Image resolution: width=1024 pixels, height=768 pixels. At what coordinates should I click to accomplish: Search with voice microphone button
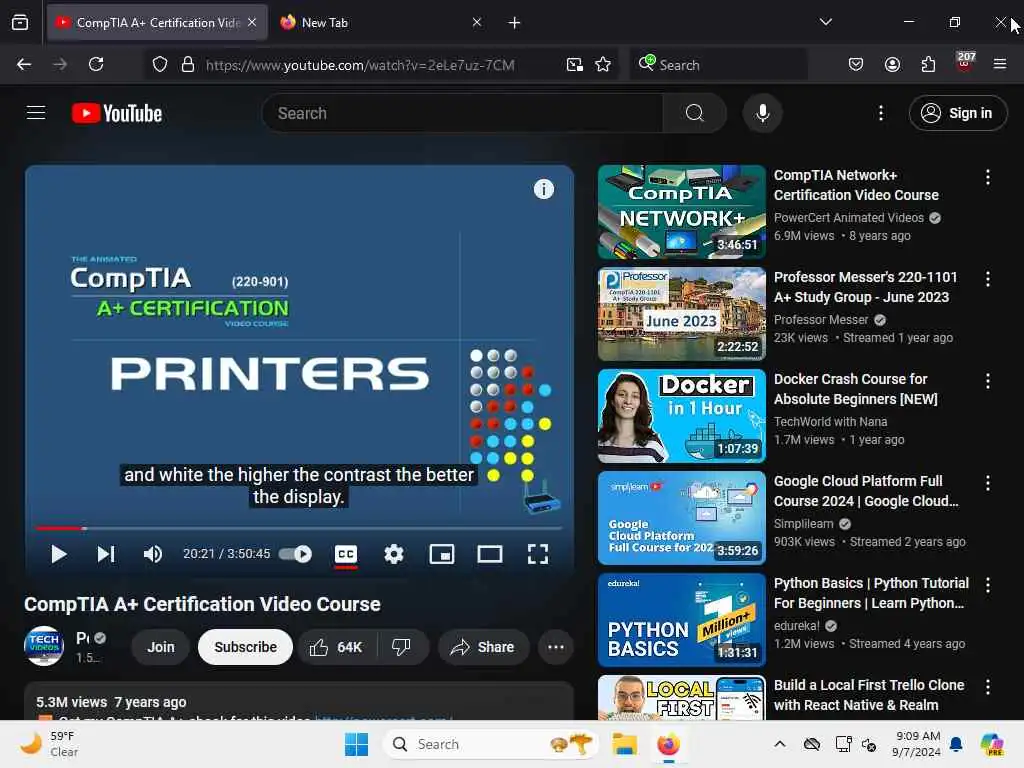point(762,113)
